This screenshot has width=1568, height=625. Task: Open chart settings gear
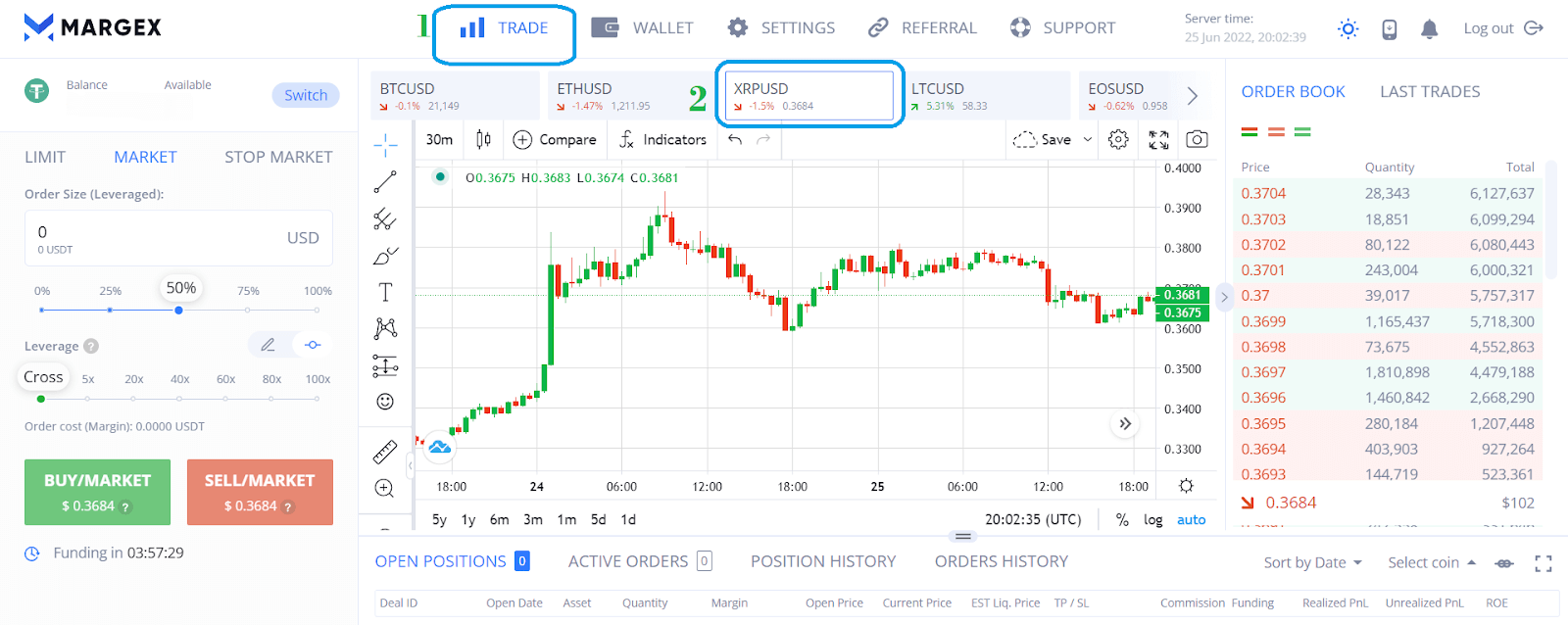click(x=1118, y=139)
